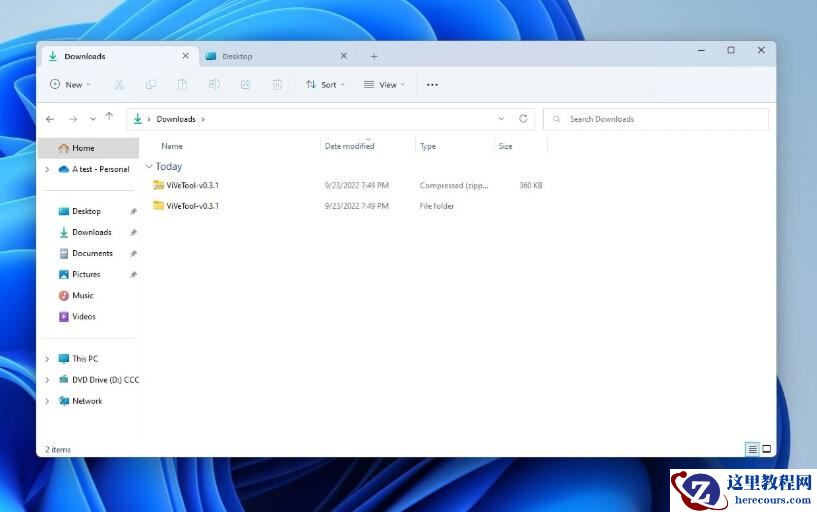Go forward with the right arrow

pyautogui.click(x=73, y=119)
